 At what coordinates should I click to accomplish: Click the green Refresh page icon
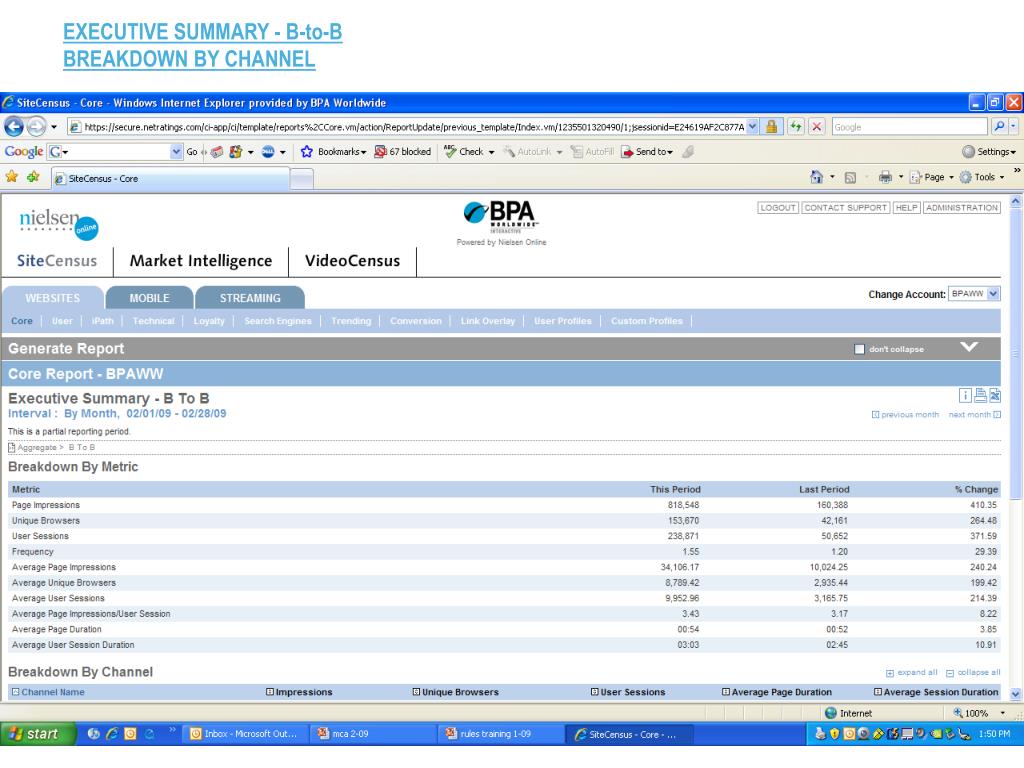[795, 127]
